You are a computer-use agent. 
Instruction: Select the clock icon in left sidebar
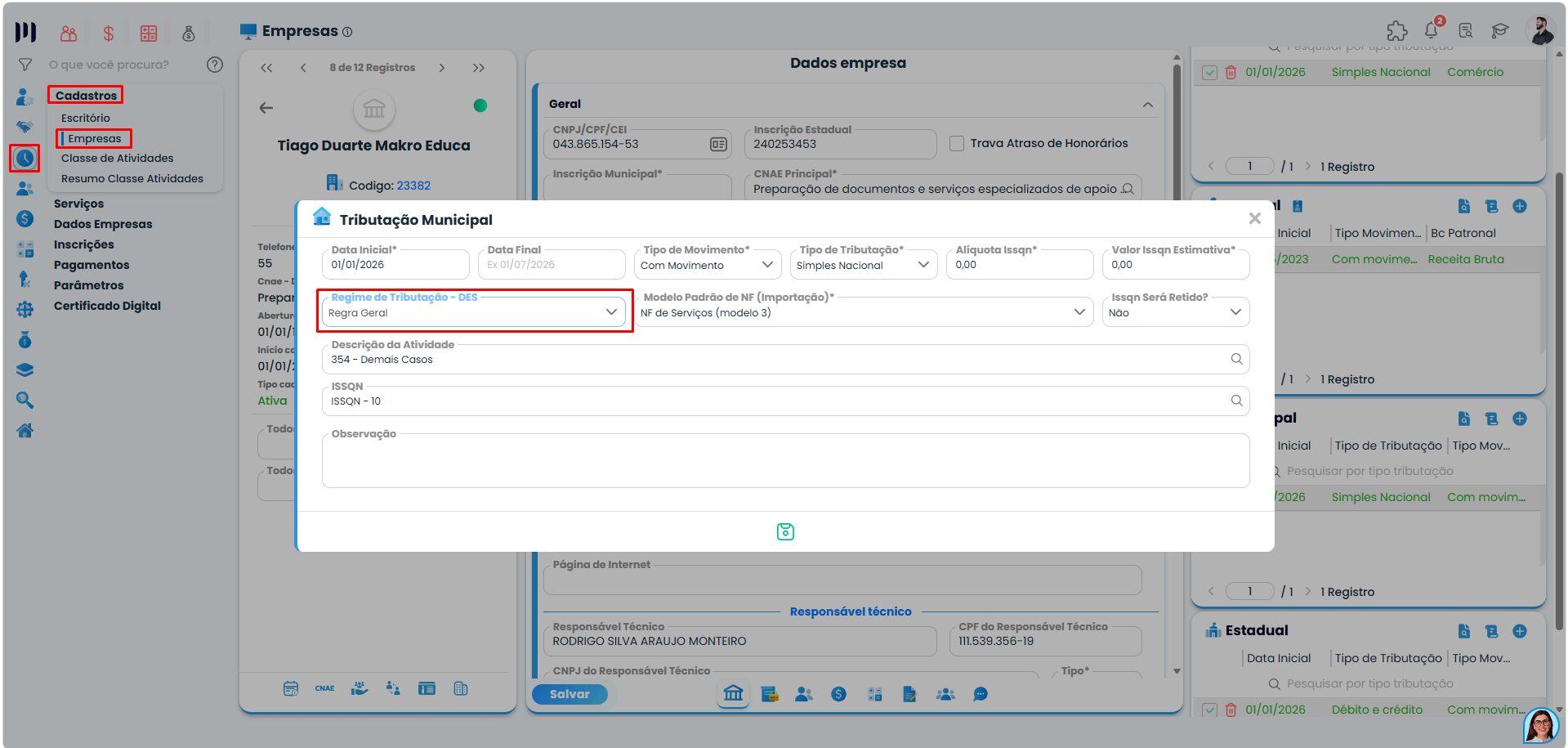pyautogui.click(x=25, y=158)
